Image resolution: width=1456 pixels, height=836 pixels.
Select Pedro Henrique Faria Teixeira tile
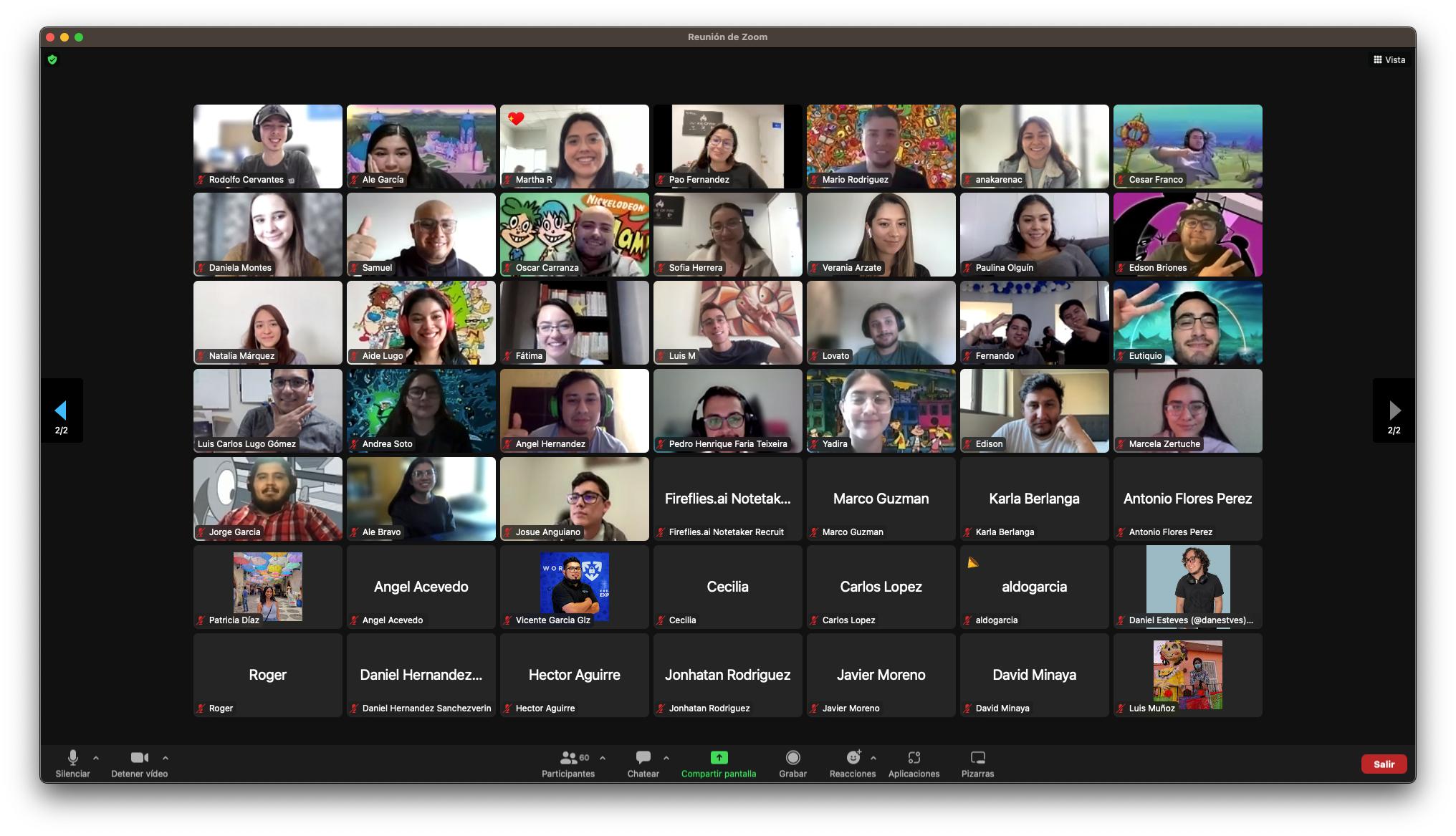click(x=728, y=410)
